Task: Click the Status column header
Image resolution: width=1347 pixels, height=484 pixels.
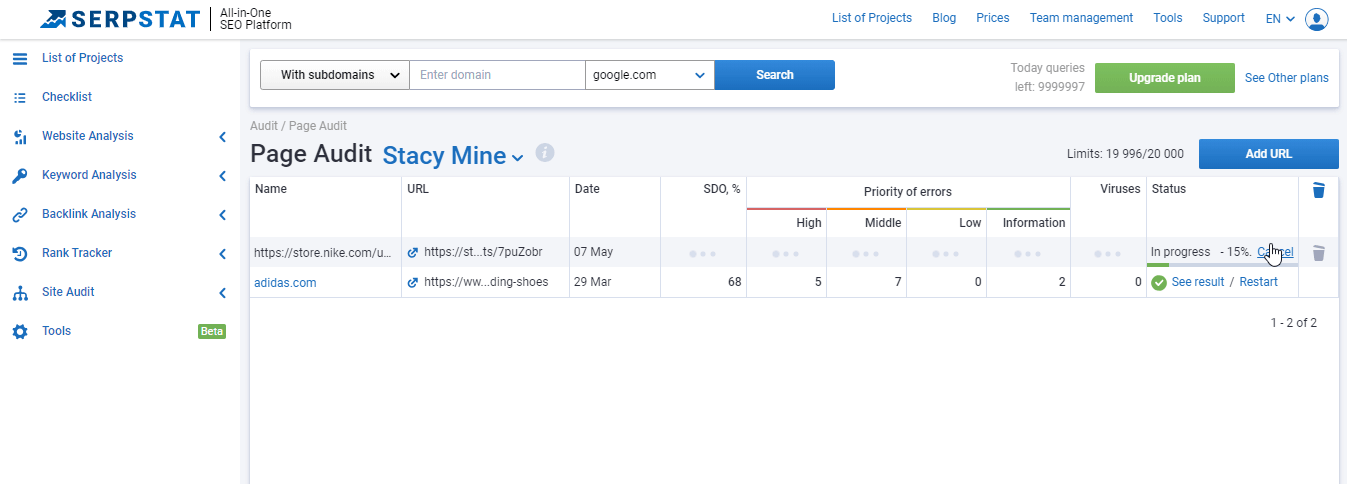Action: pos(1169,189)
